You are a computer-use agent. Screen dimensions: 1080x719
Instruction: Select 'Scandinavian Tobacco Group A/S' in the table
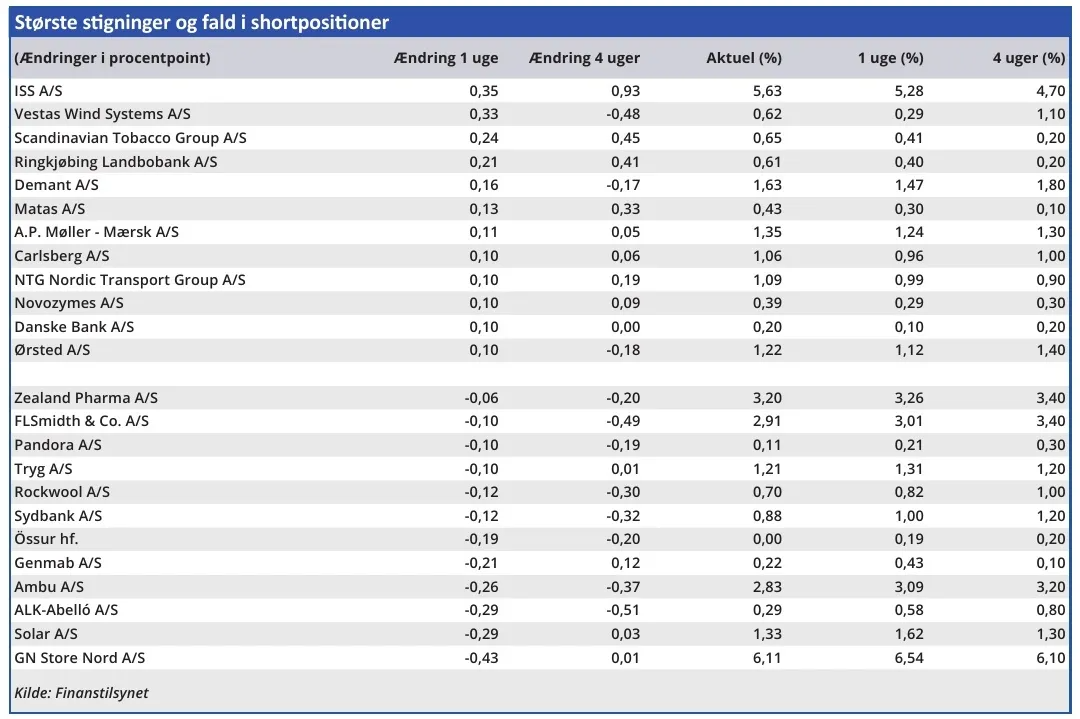[x=130, y=138]
